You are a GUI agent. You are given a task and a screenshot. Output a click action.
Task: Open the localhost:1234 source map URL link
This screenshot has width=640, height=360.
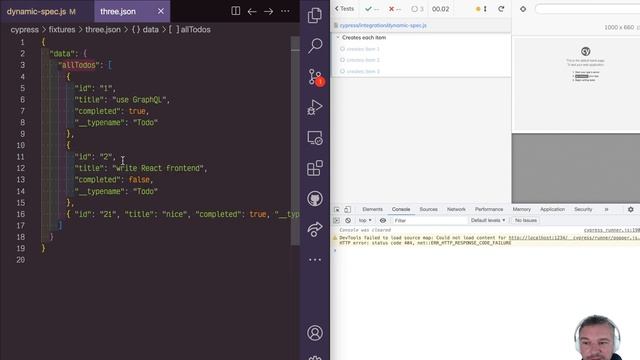click(x=574, y=238)
